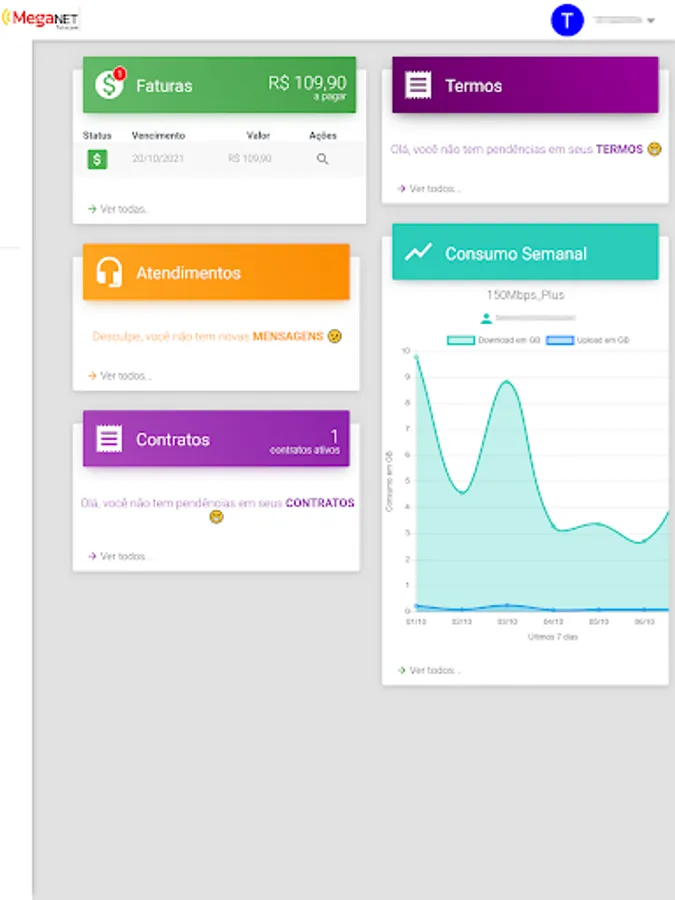Click the Ações column header

[323, 135]
